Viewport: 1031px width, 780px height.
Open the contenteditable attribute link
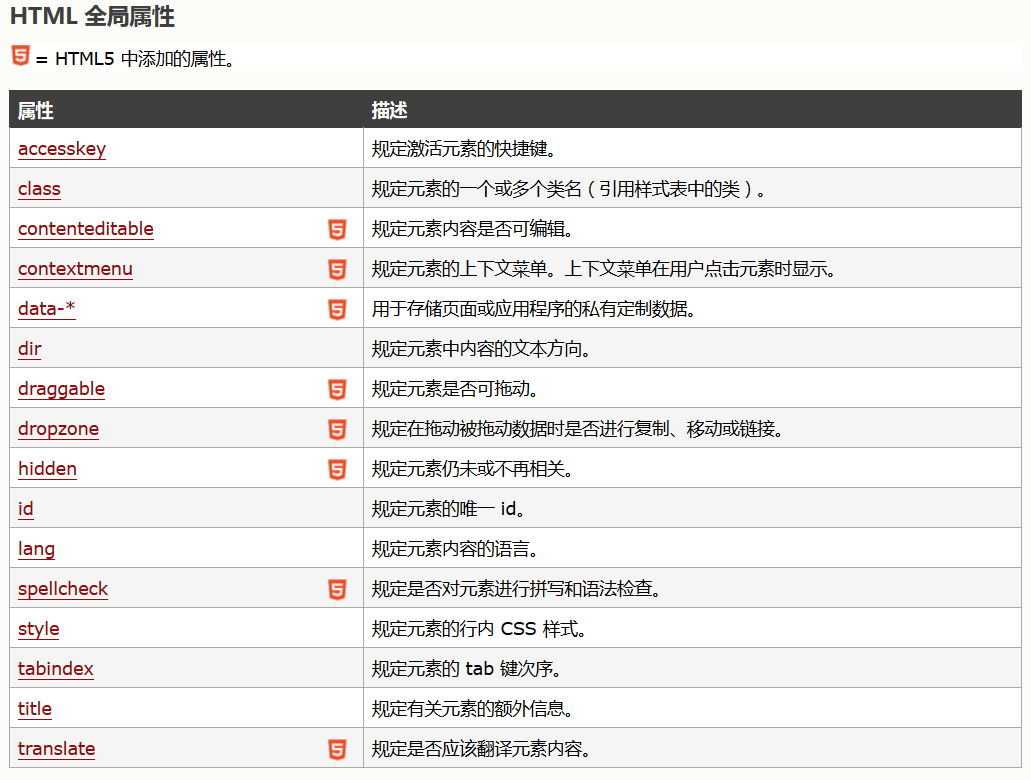point(85,229)
